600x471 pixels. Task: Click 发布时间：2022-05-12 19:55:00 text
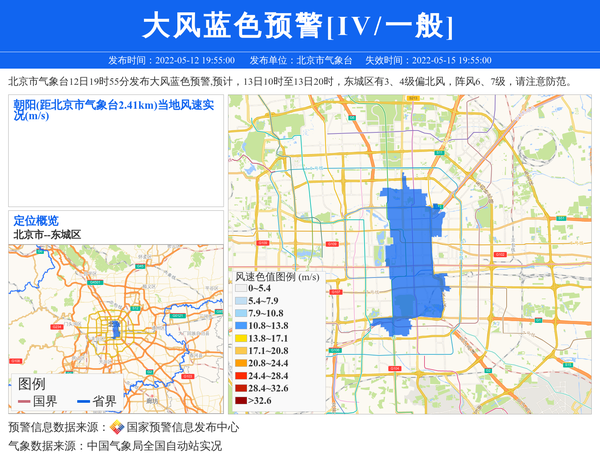(171, 60)
